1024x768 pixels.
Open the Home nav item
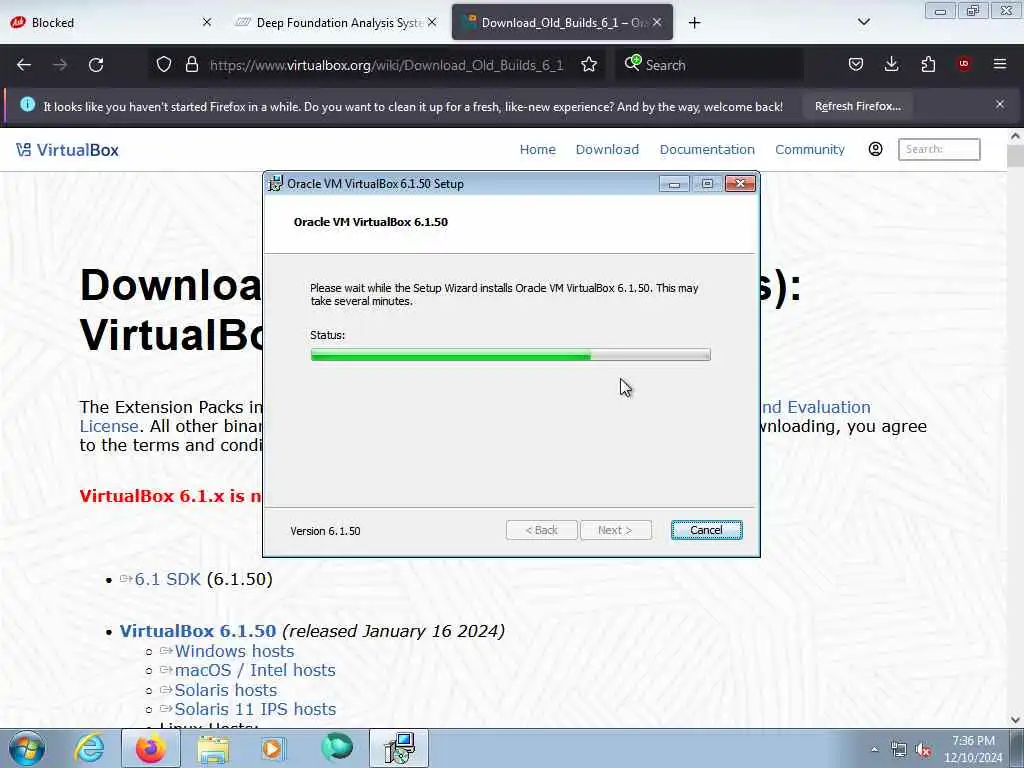(x=537, y=150)
